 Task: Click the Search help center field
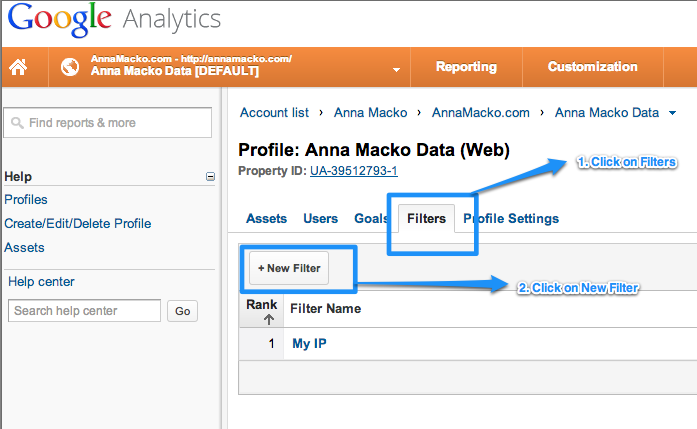(x=84, y=310)
